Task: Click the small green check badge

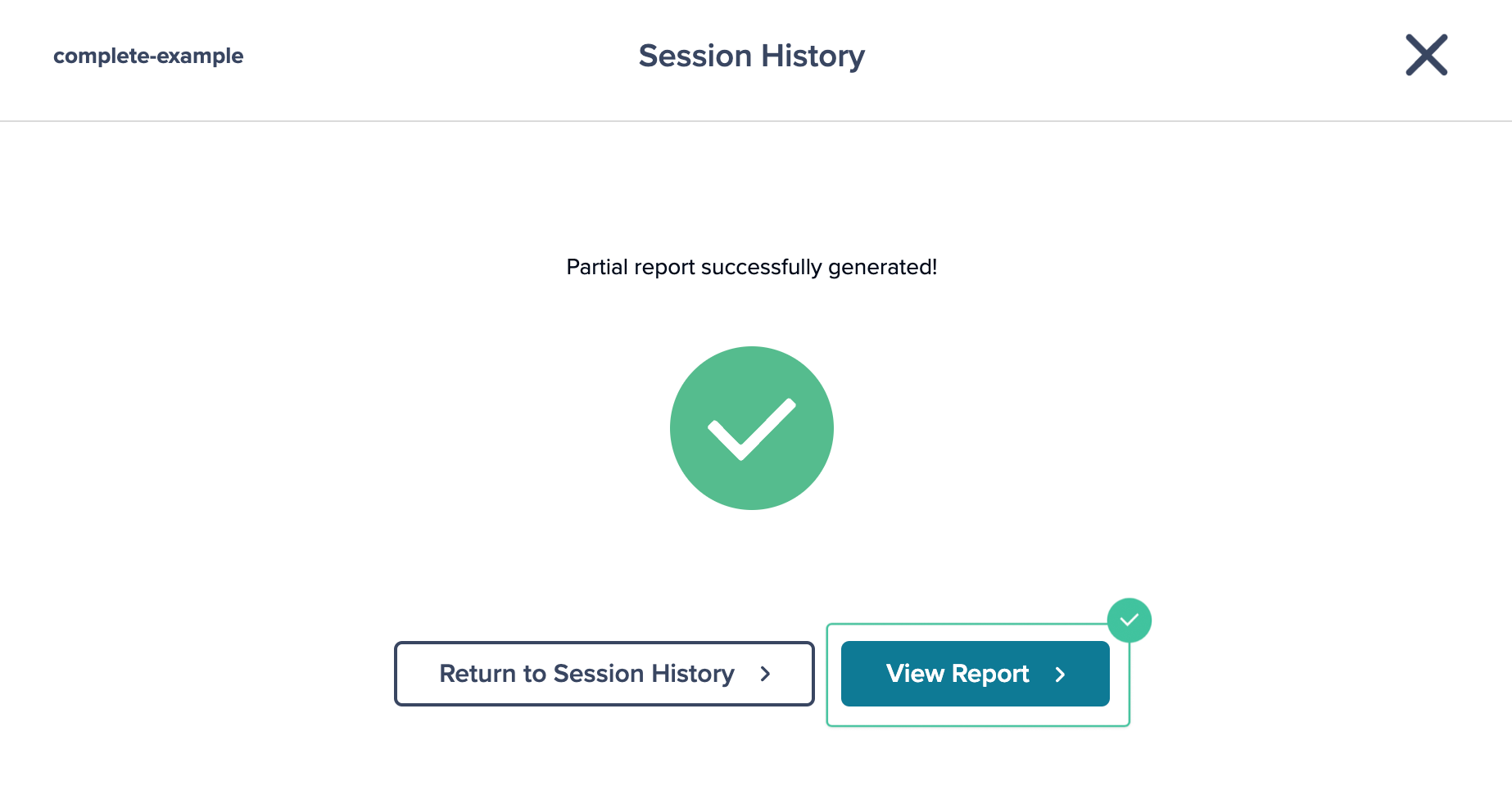Action: 1129,621
